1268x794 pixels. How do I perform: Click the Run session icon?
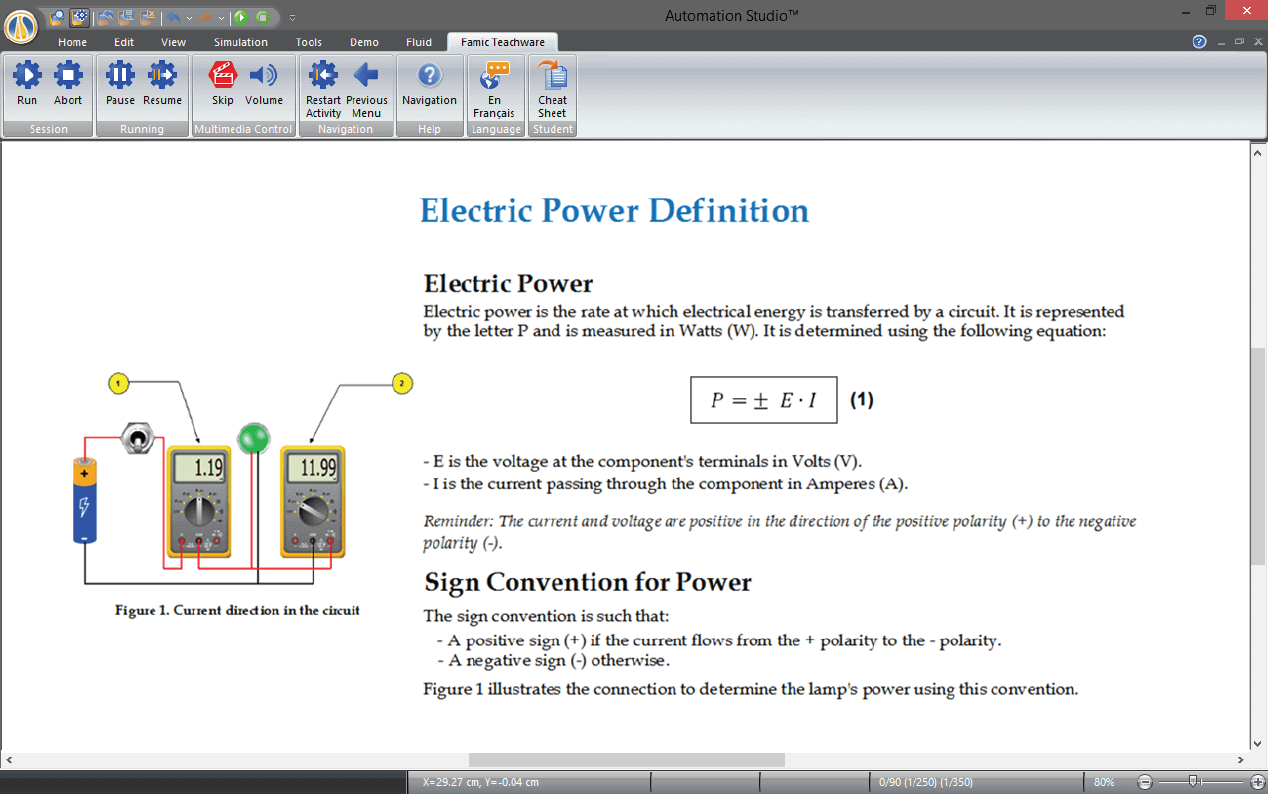point(27,83)
